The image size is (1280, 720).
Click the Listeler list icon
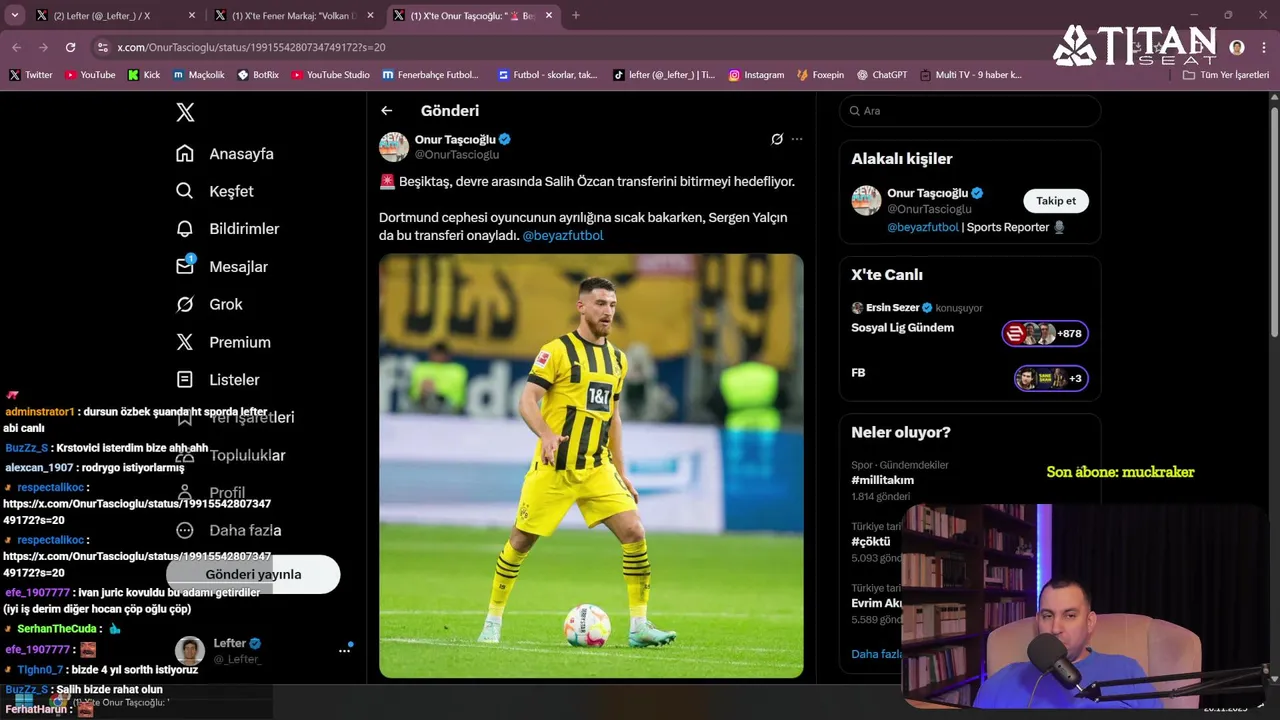[x=185, y=380]
